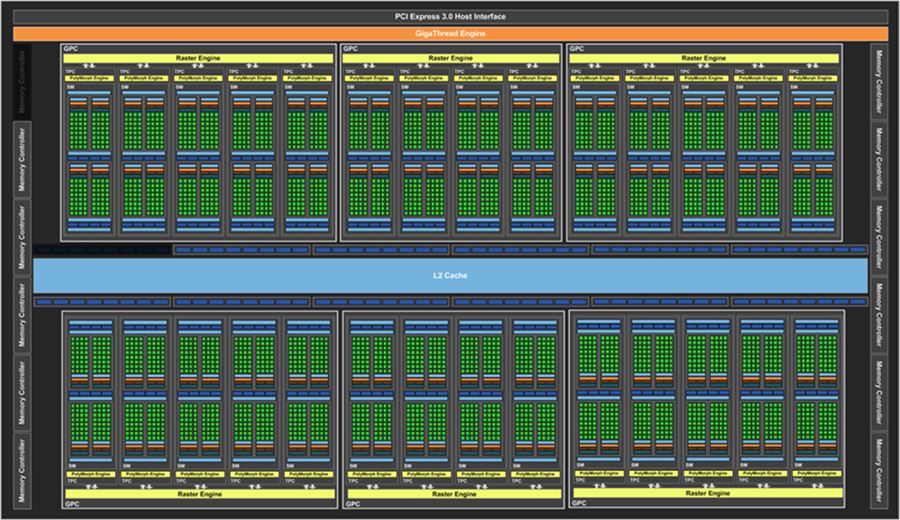
Task: Click topmost Memory Controller on right edge
Action: (879, 82)
